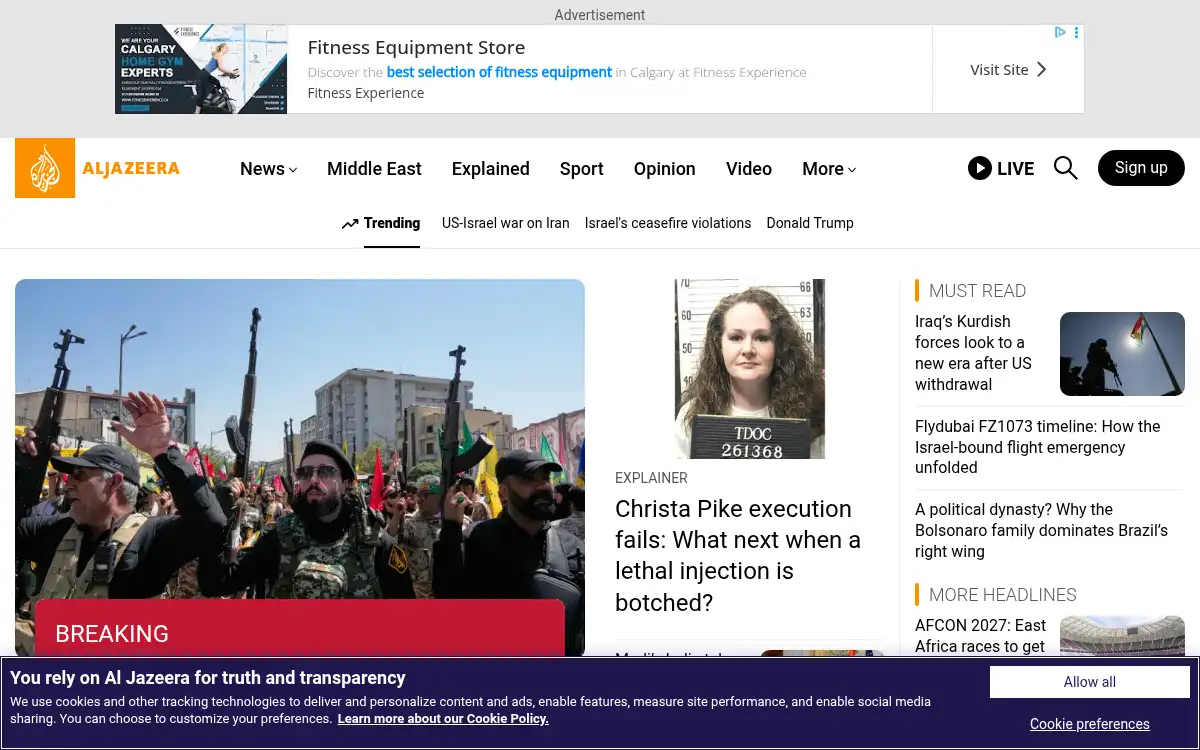The width and height of the screenshot is (1200, 750).
Task: Open the search magnifier icon
Action: pyautogui.click(x=1066, y=168)
